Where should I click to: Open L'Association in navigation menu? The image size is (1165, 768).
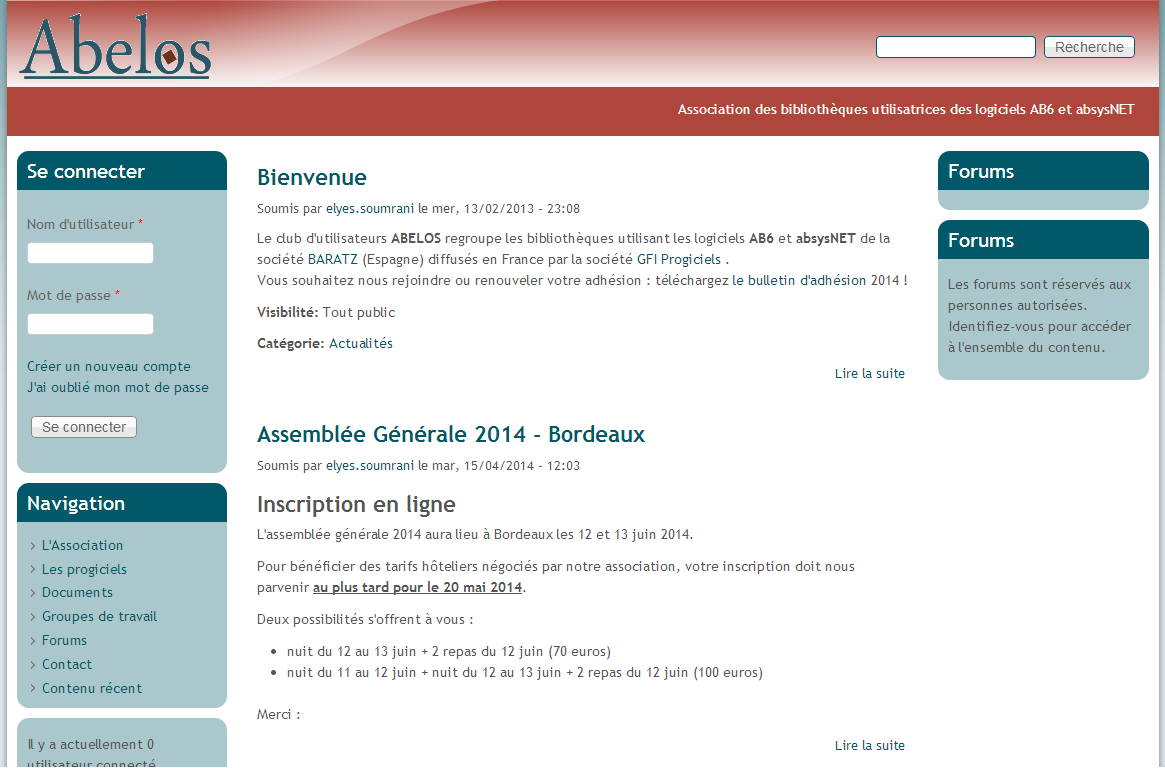tap(82, 545)
